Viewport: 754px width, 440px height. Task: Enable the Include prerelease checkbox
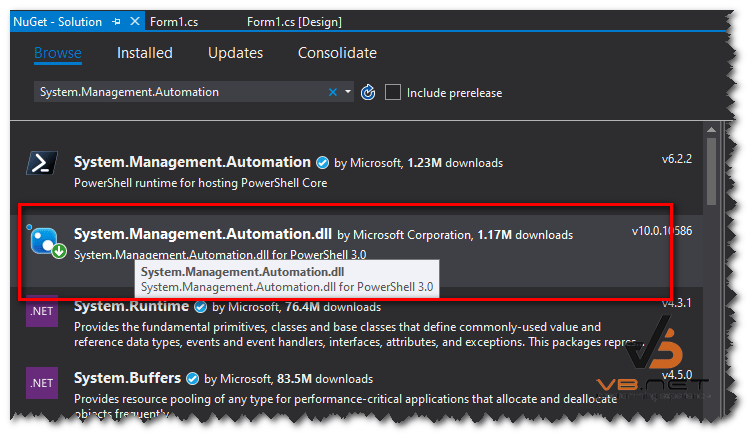click(x=393, y=92)
